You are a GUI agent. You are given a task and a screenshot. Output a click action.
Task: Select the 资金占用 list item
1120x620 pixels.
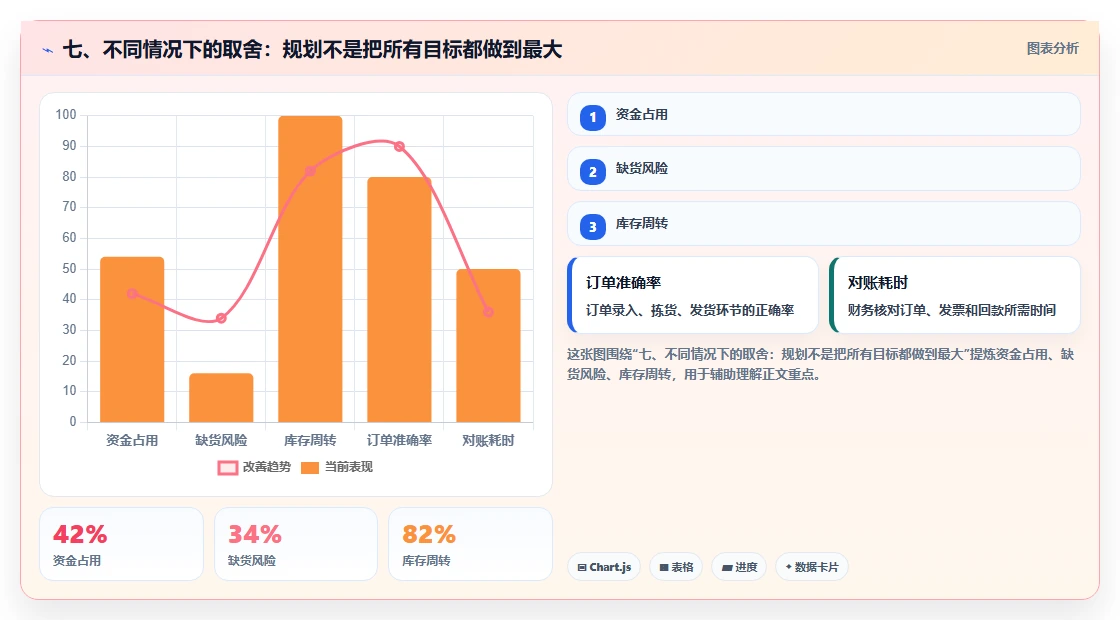824,114
